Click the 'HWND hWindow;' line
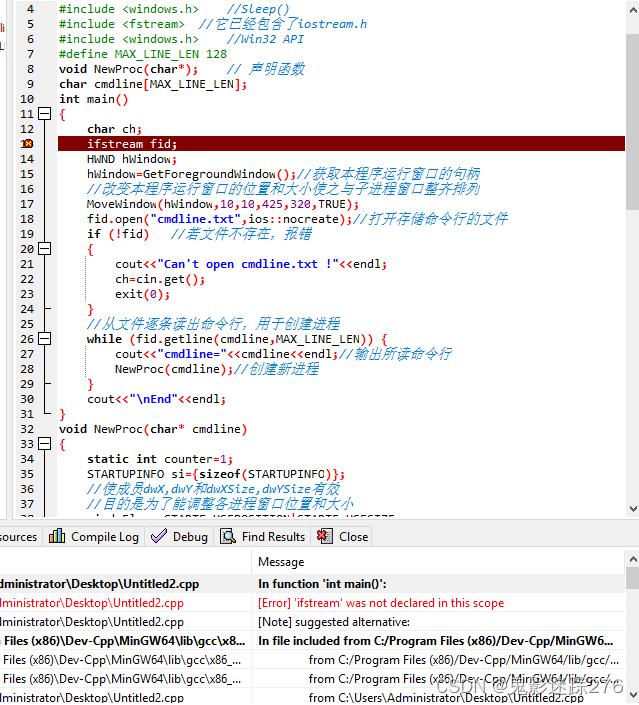The width and height of the screenshot is (639, 705). (x=132, y=159)
